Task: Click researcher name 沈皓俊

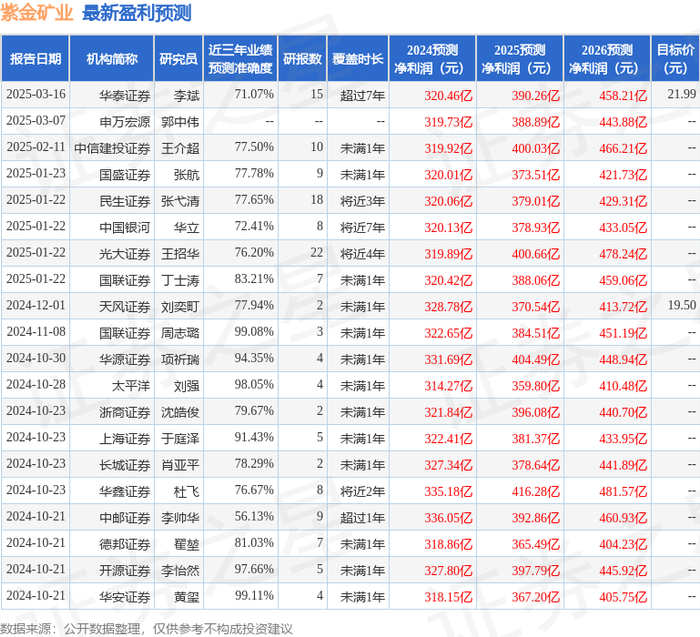Action: click(x=180, y=412)
